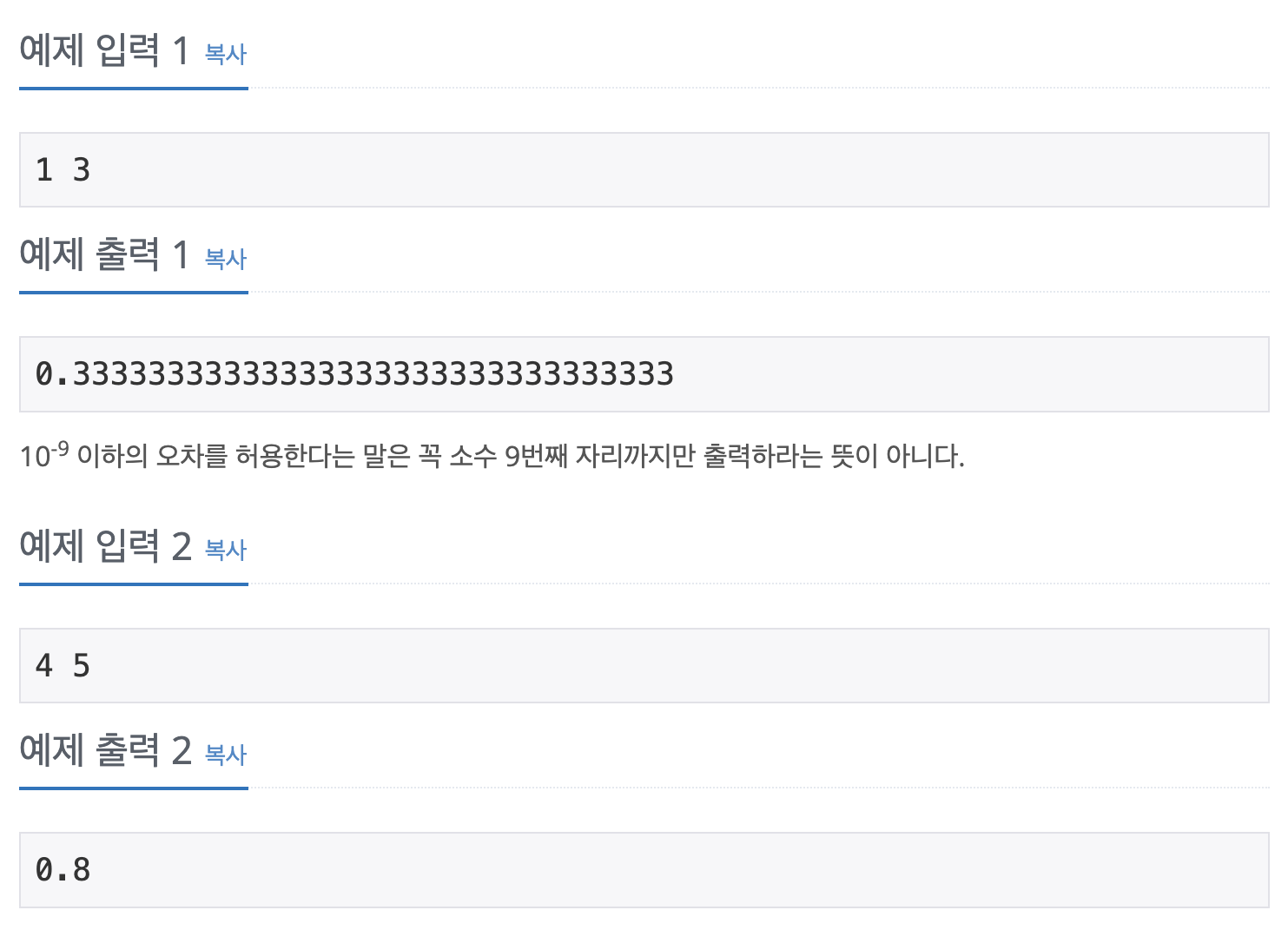
Task: Click the 예제 출력 2 heading
Action: pyautogui.click(x=105, y=750)
